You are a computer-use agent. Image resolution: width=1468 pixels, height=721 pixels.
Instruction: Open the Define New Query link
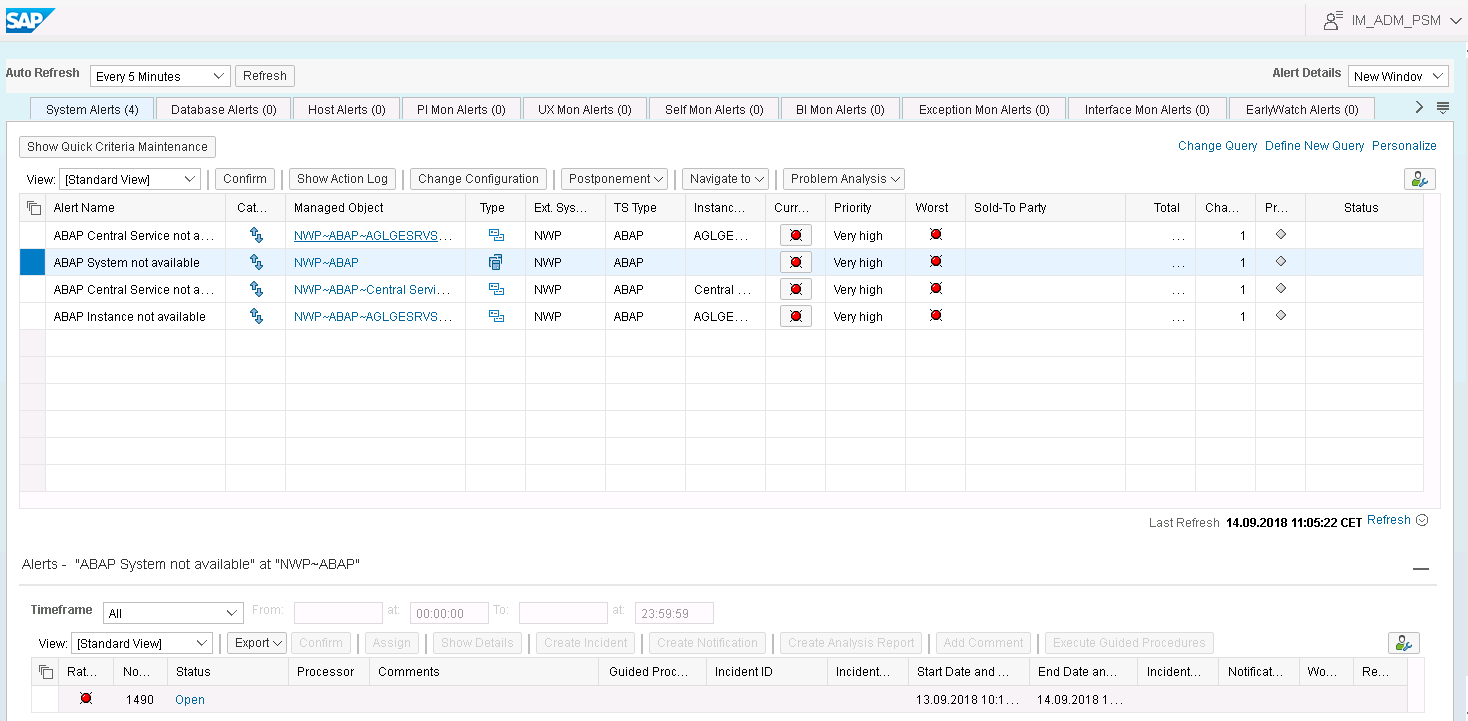(x=1314, y=146)
